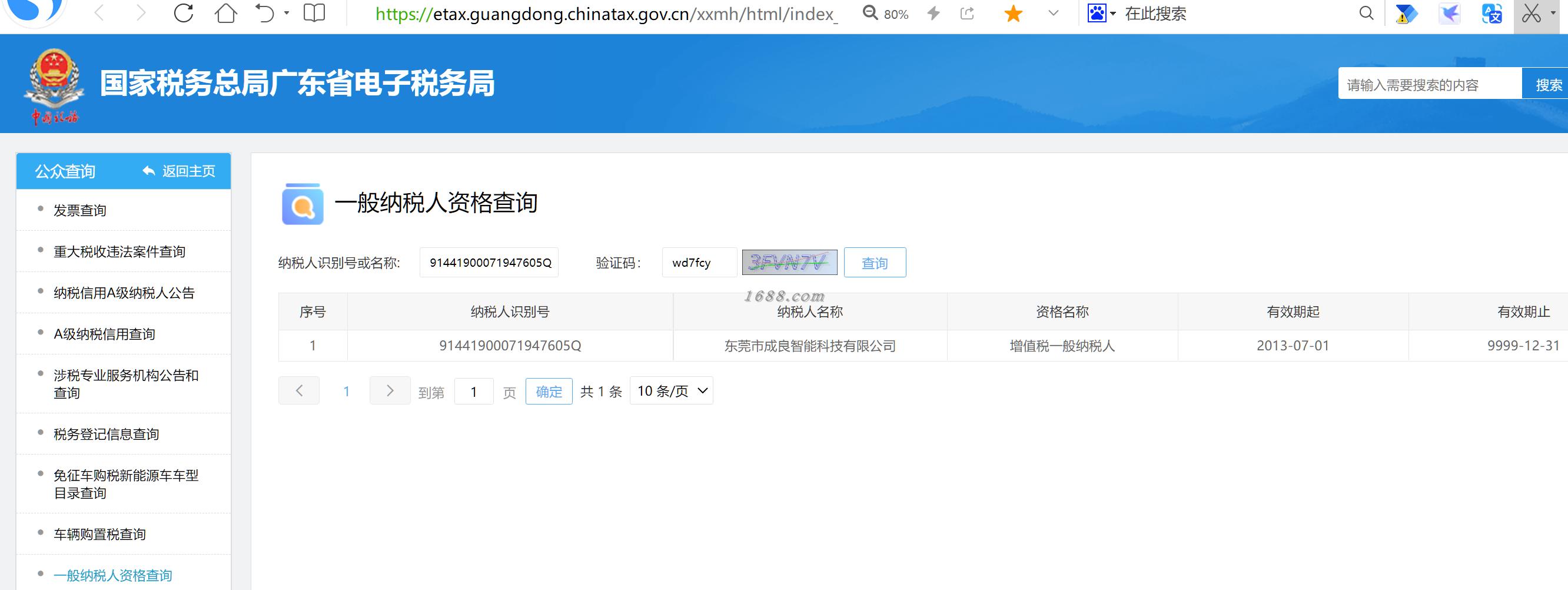The width and height of the screenshot is (1568, 590).
Task: Click previous page arrow in pagination
Action: pyautogui.click(x=299, y=390)
